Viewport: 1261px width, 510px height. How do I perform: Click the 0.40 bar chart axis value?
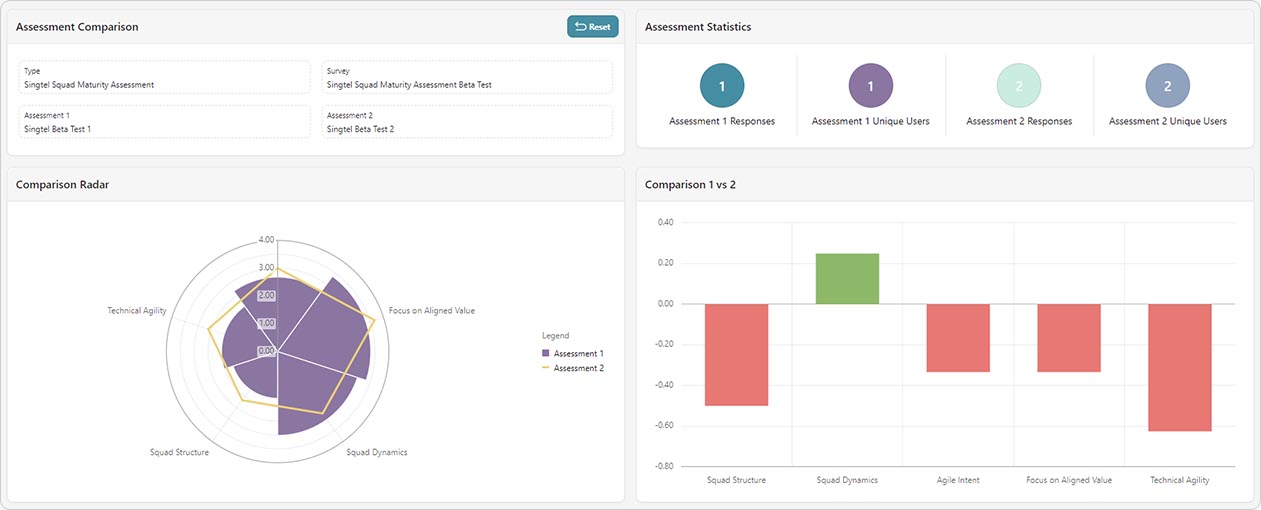(666, 222)
